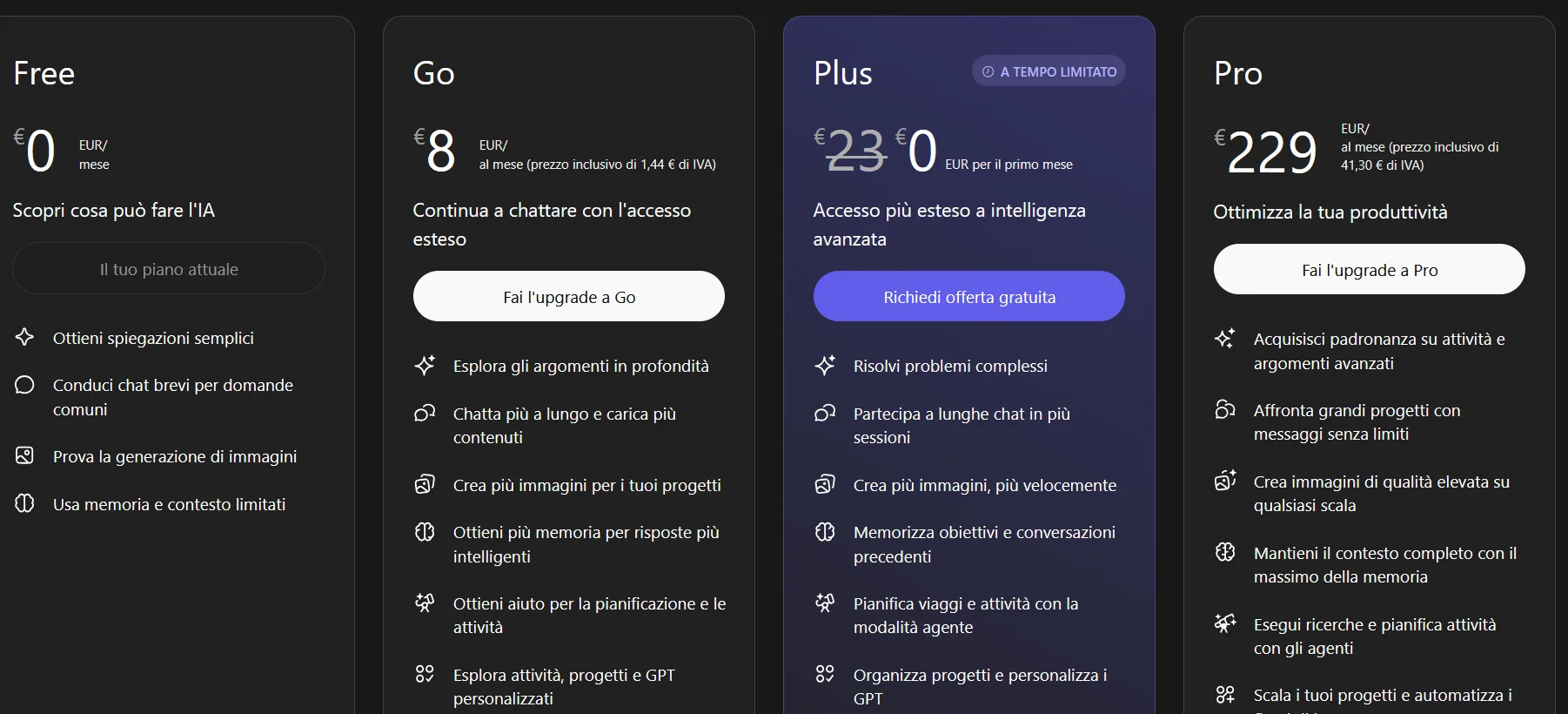Click the sparkle icon beside "Ottieni spiegazioni semplici"
This screenshot has width=1568, height=714.
coord(24,337)
